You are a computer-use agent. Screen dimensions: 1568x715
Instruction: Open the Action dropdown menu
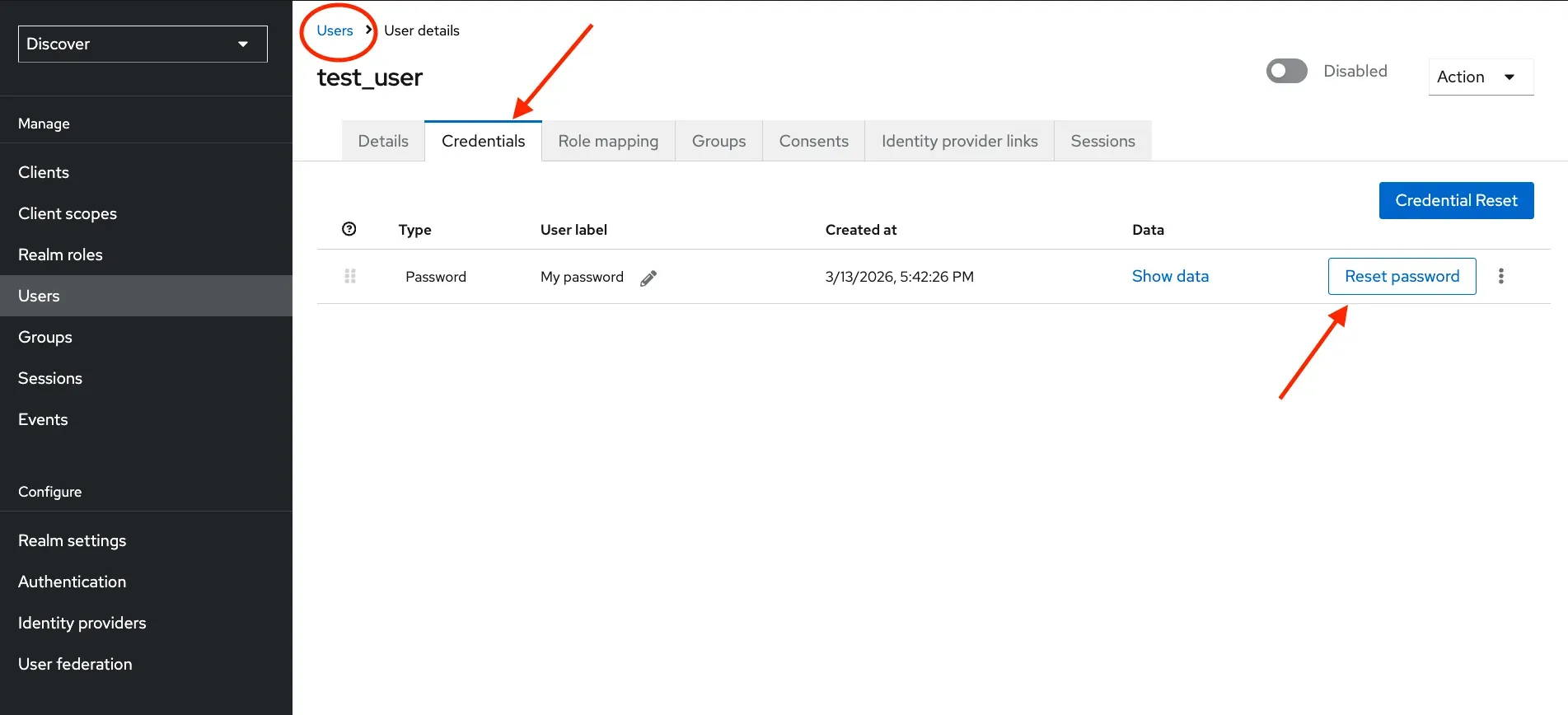[x=1480, y=77]
